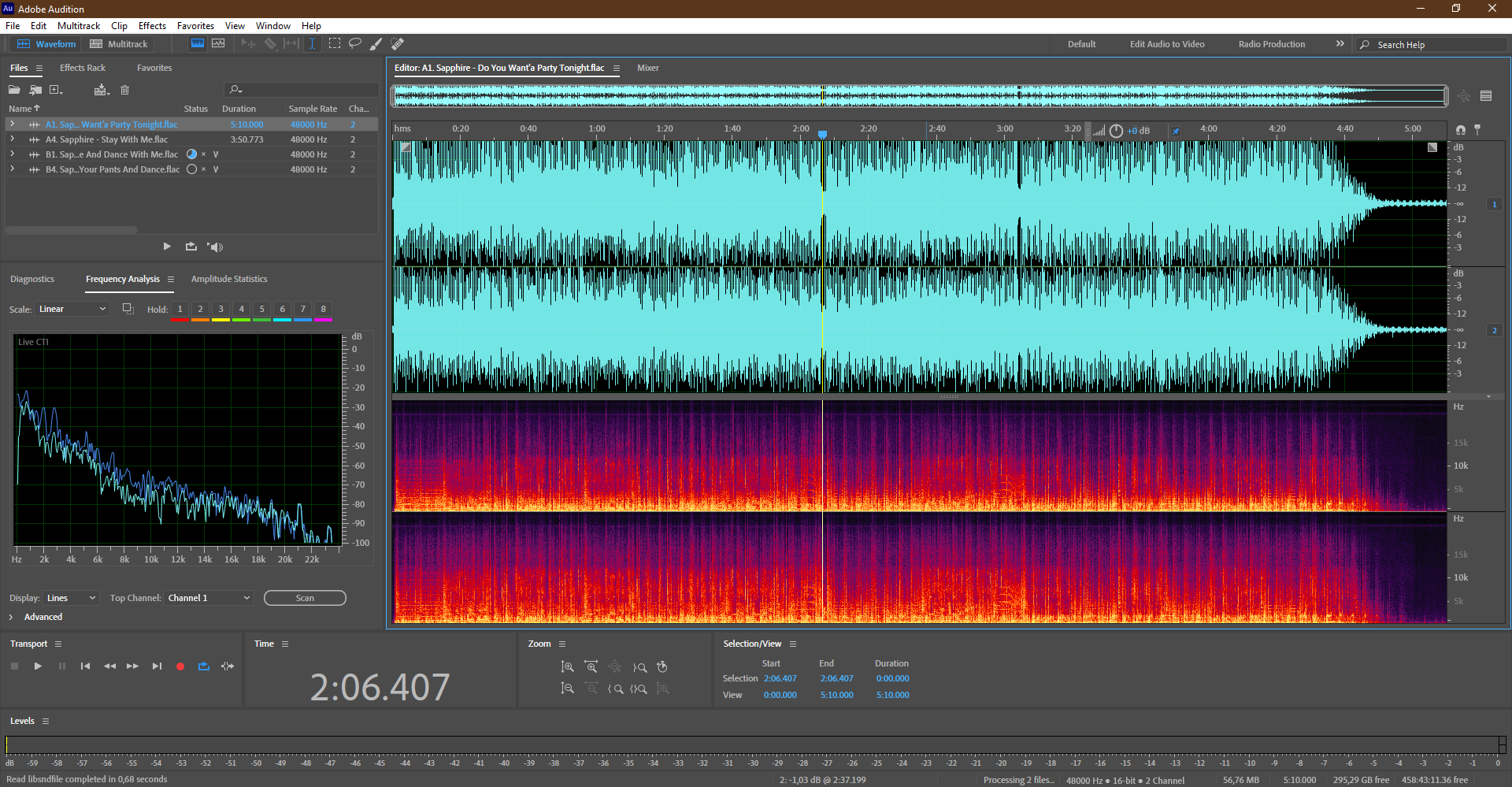
Task: Open the marker pin icon on the timeline
Action: tap(1477, 129)
